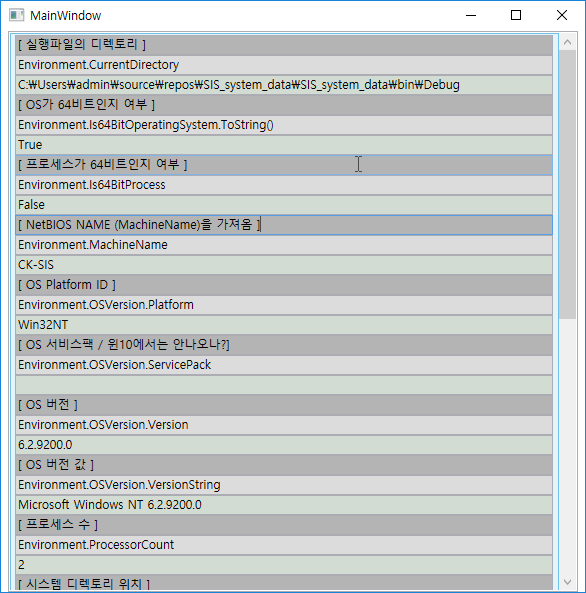
Task: Select the '[ OS 버전 ]' header row
Action: [284, 405]
